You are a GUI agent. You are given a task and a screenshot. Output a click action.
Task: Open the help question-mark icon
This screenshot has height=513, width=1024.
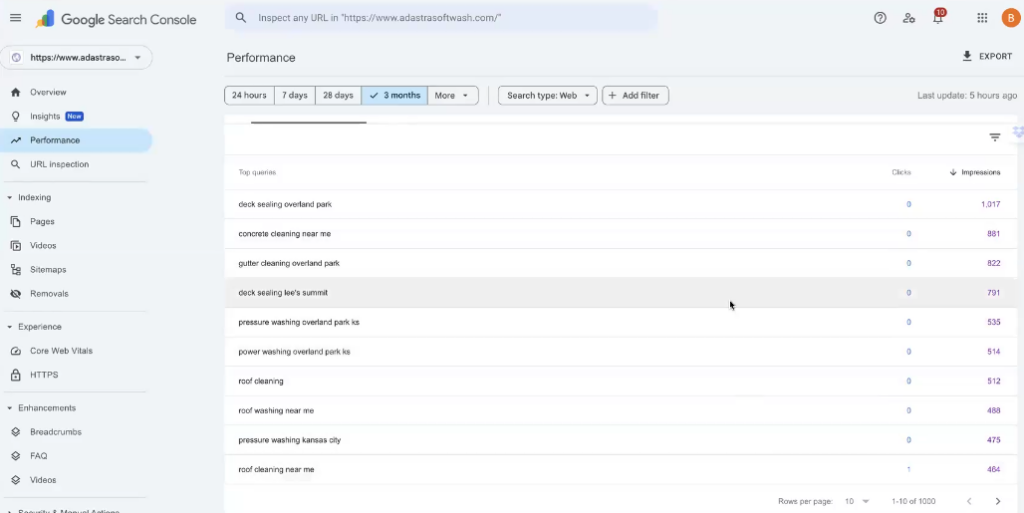pyautogui.click(x=880, y=18)
